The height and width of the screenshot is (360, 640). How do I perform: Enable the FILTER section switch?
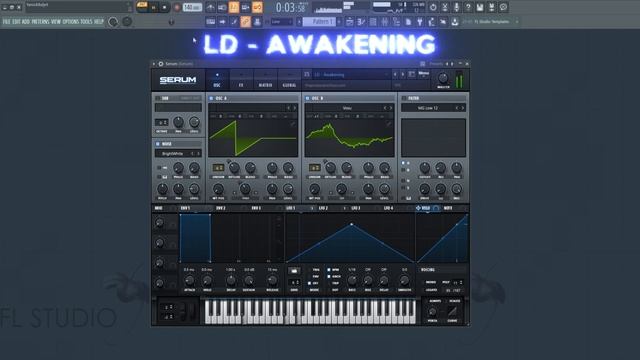click(404, 98)
